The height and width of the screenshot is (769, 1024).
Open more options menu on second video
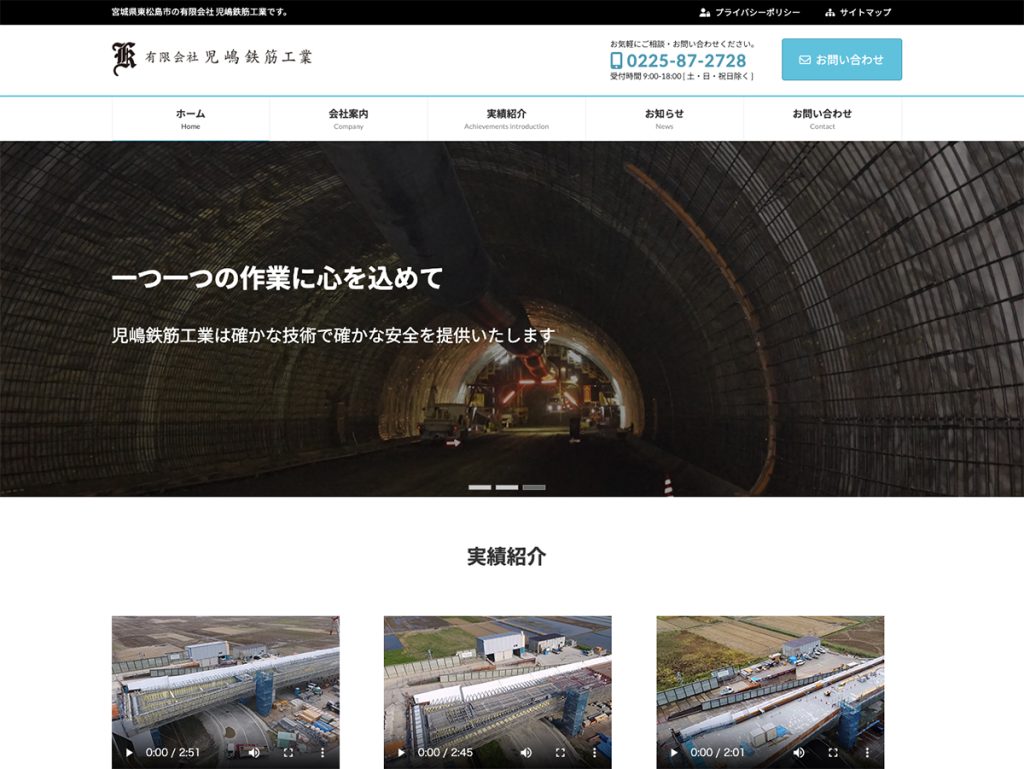click(593, 752)
